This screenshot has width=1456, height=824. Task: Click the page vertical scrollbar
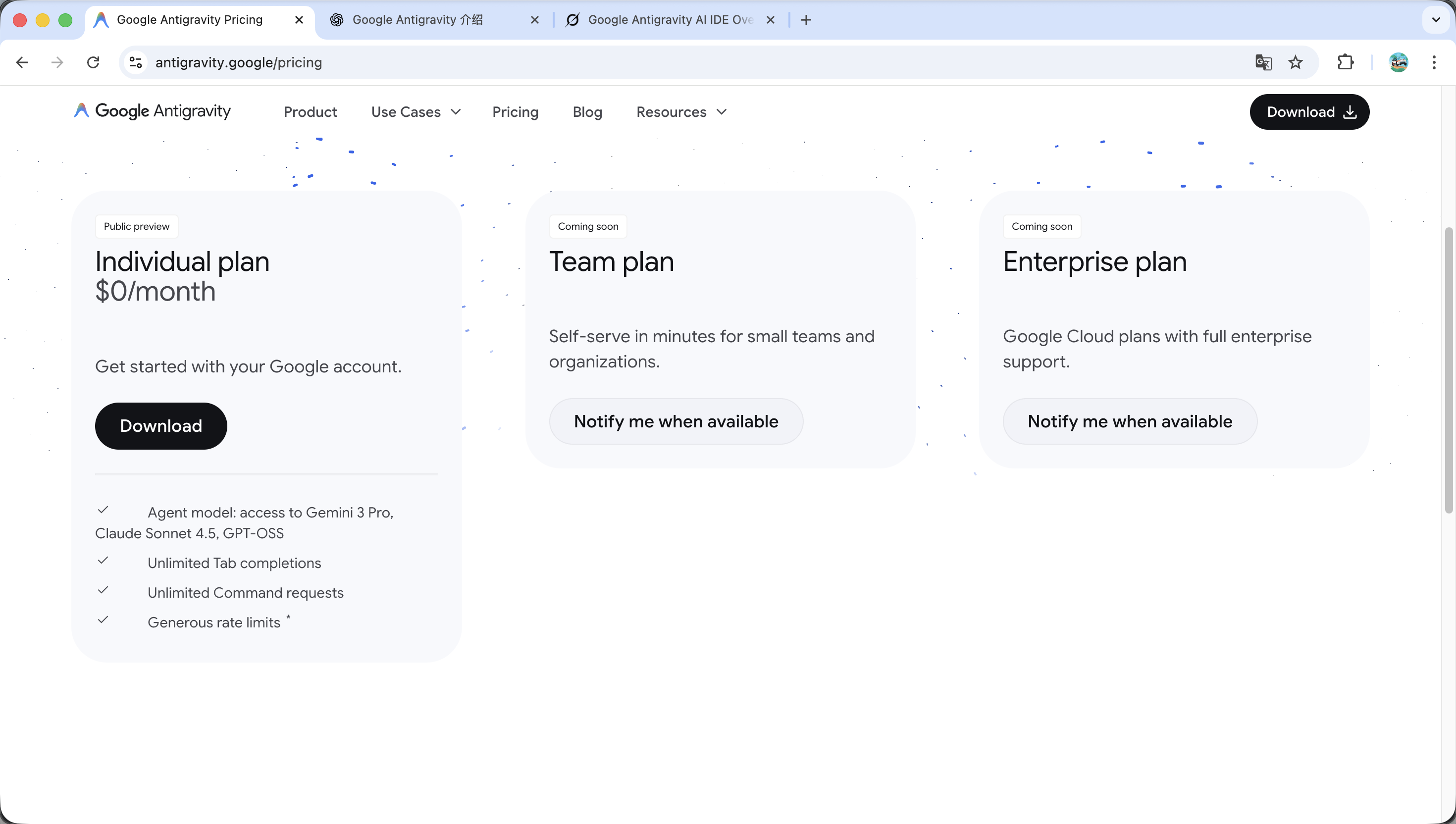click(x=1449, y=369)
